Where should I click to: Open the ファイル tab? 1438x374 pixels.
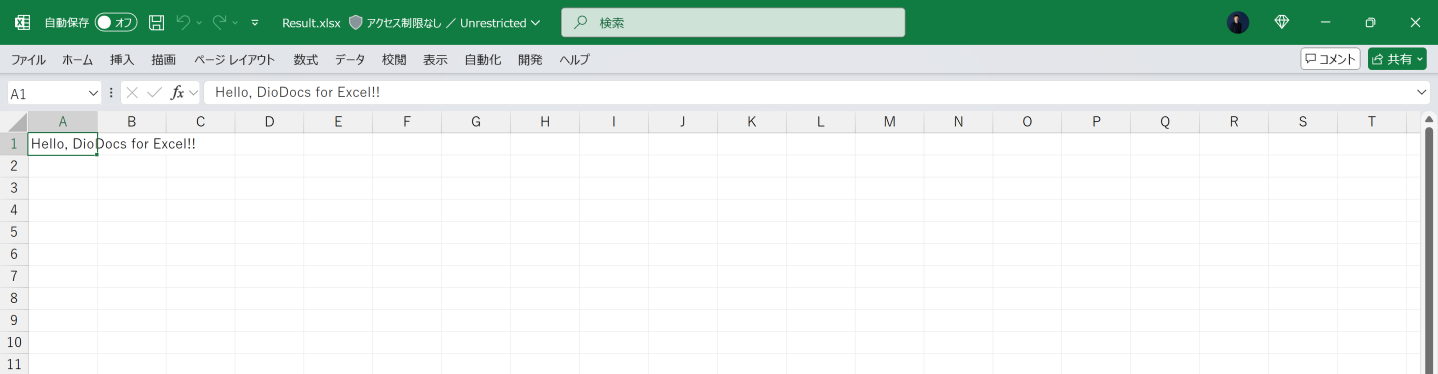tap(28, 59)
